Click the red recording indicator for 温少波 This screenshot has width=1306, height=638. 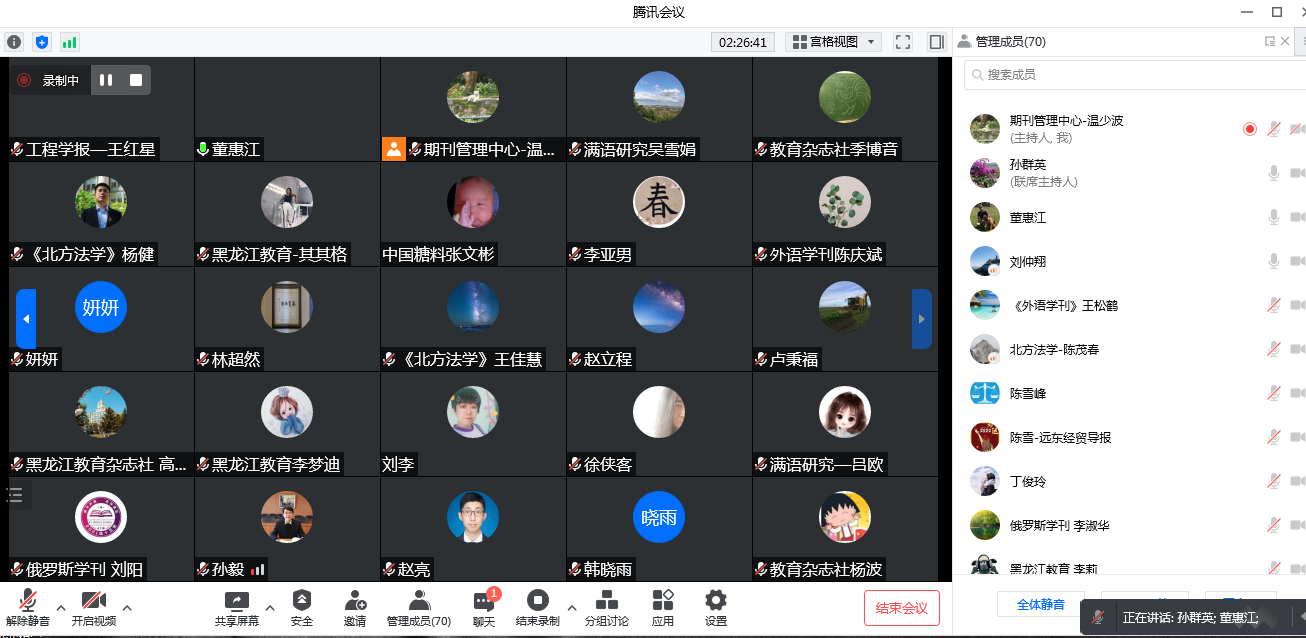point(1249,129)
